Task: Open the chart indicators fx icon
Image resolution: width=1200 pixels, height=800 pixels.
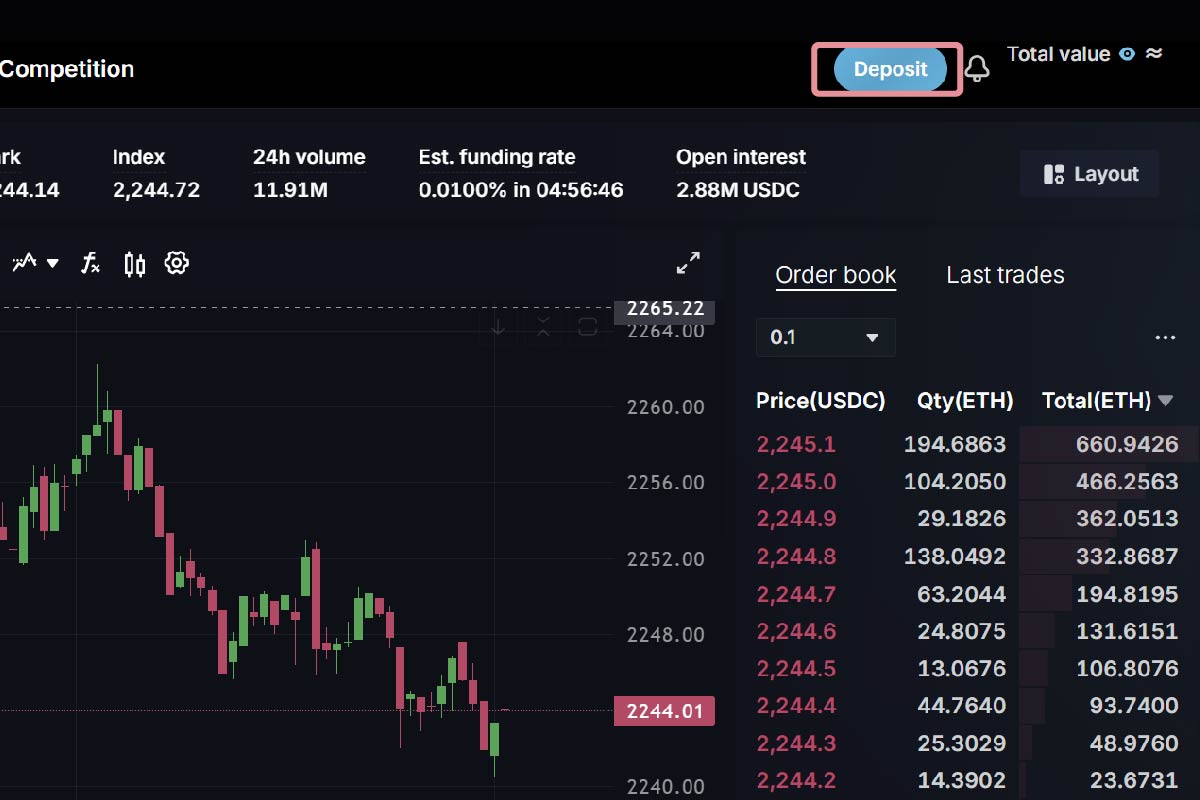Action: click(91, 263)
